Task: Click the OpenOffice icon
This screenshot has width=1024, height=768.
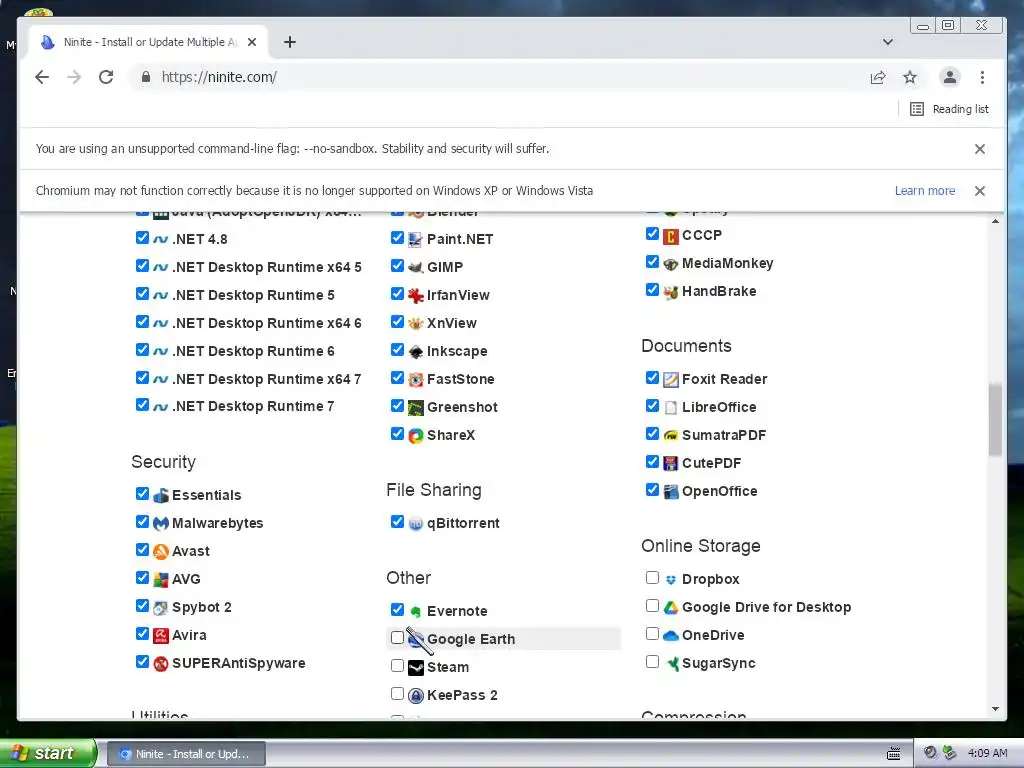Action: click(671, 492)
